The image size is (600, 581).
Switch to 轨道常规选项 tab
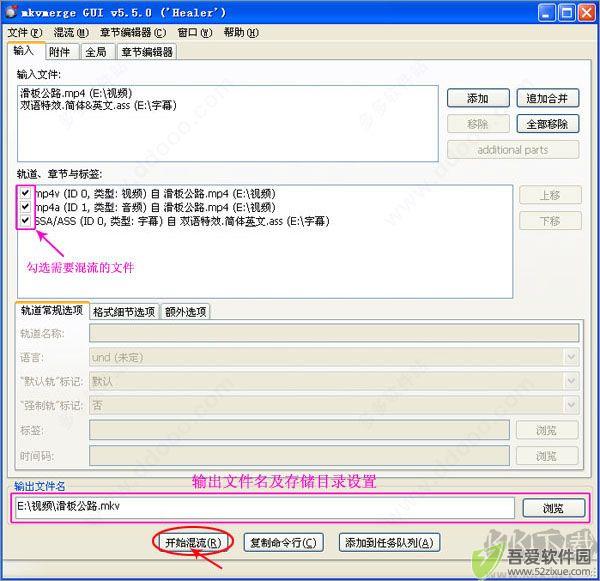52,310
